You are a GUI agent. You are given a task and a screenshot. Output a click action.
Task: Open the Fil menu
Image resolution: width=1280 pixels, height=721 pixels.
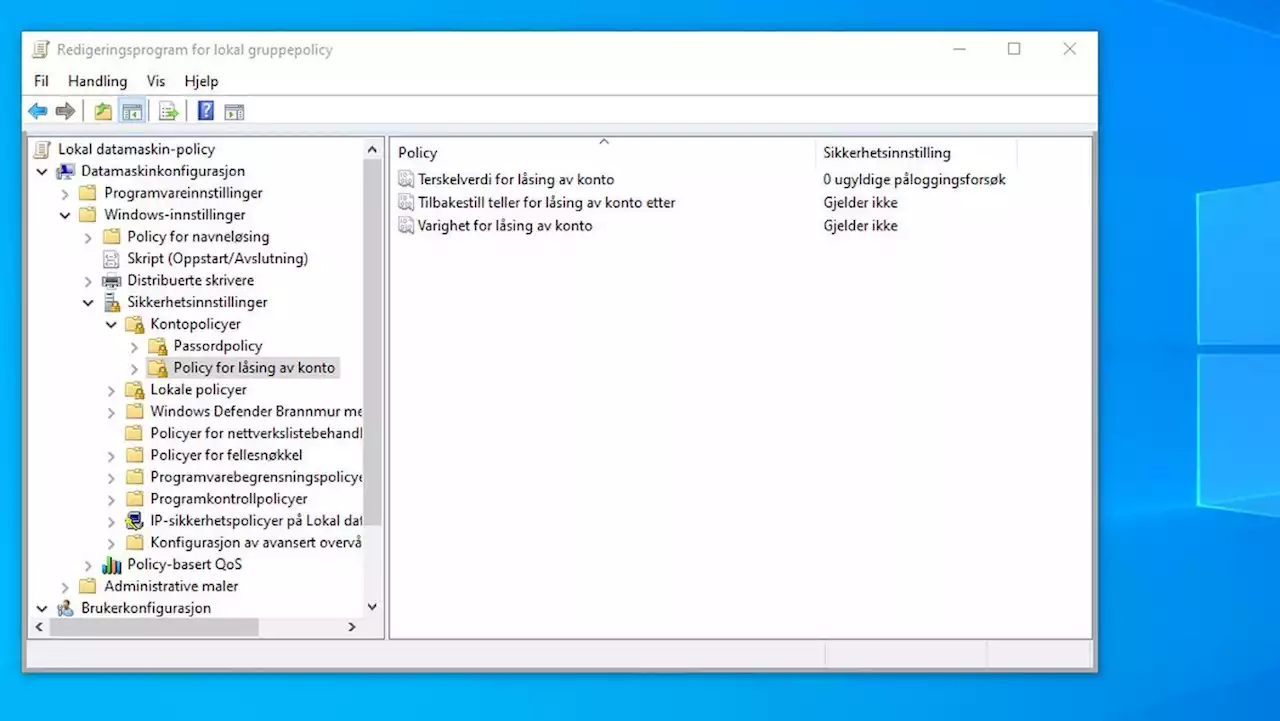click(41, 81)
